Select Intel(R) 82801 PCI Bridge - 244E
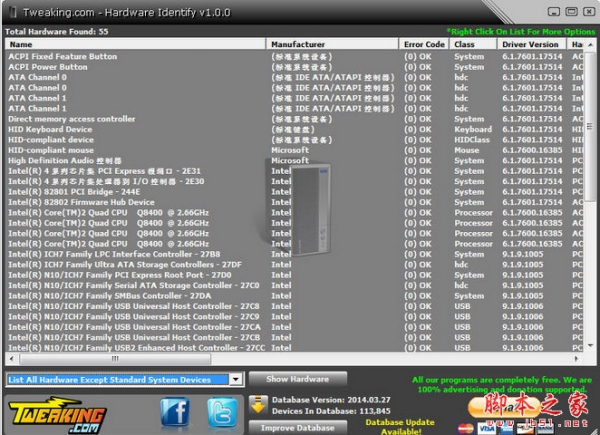This screenshot has width=600, height=435. click(294, 192)
